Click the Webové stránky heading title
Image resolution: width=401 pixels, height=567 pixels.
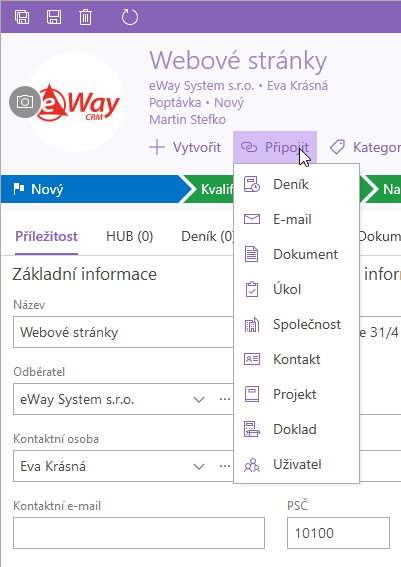click(238, 61)
